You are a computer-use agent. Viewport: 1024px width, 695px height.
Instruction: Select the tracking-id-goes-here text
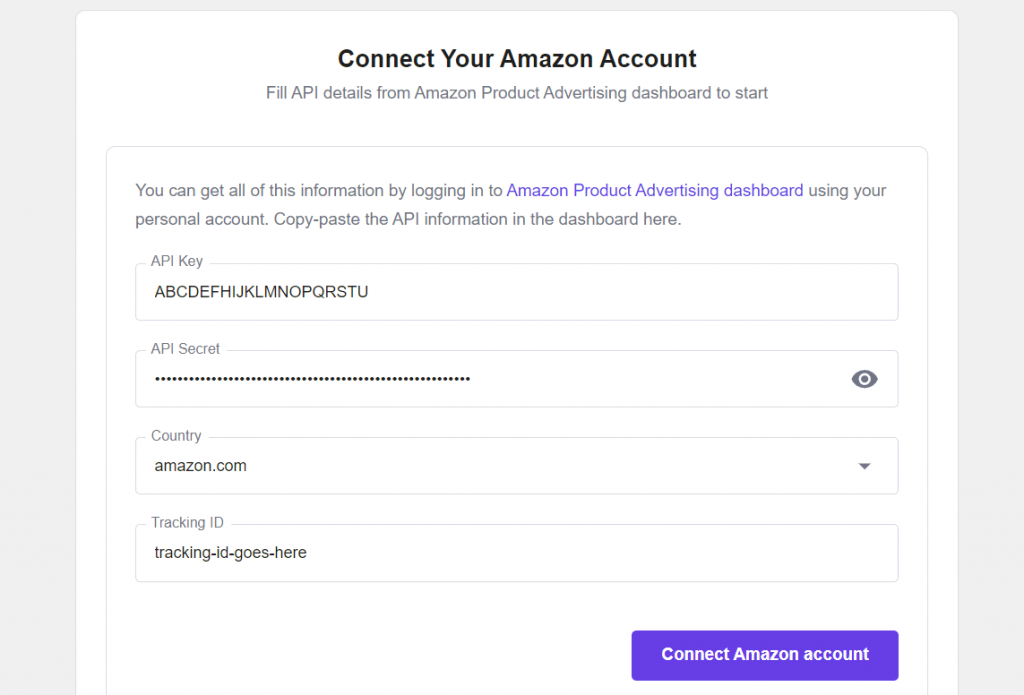coord(230,552)
